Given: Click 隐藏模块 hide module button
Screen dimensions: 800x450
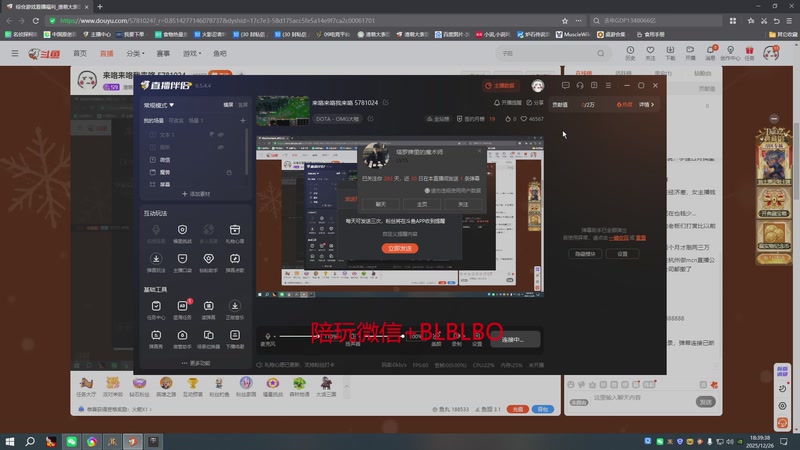Looking at the screenshot, I should click(x=585, y=254).
